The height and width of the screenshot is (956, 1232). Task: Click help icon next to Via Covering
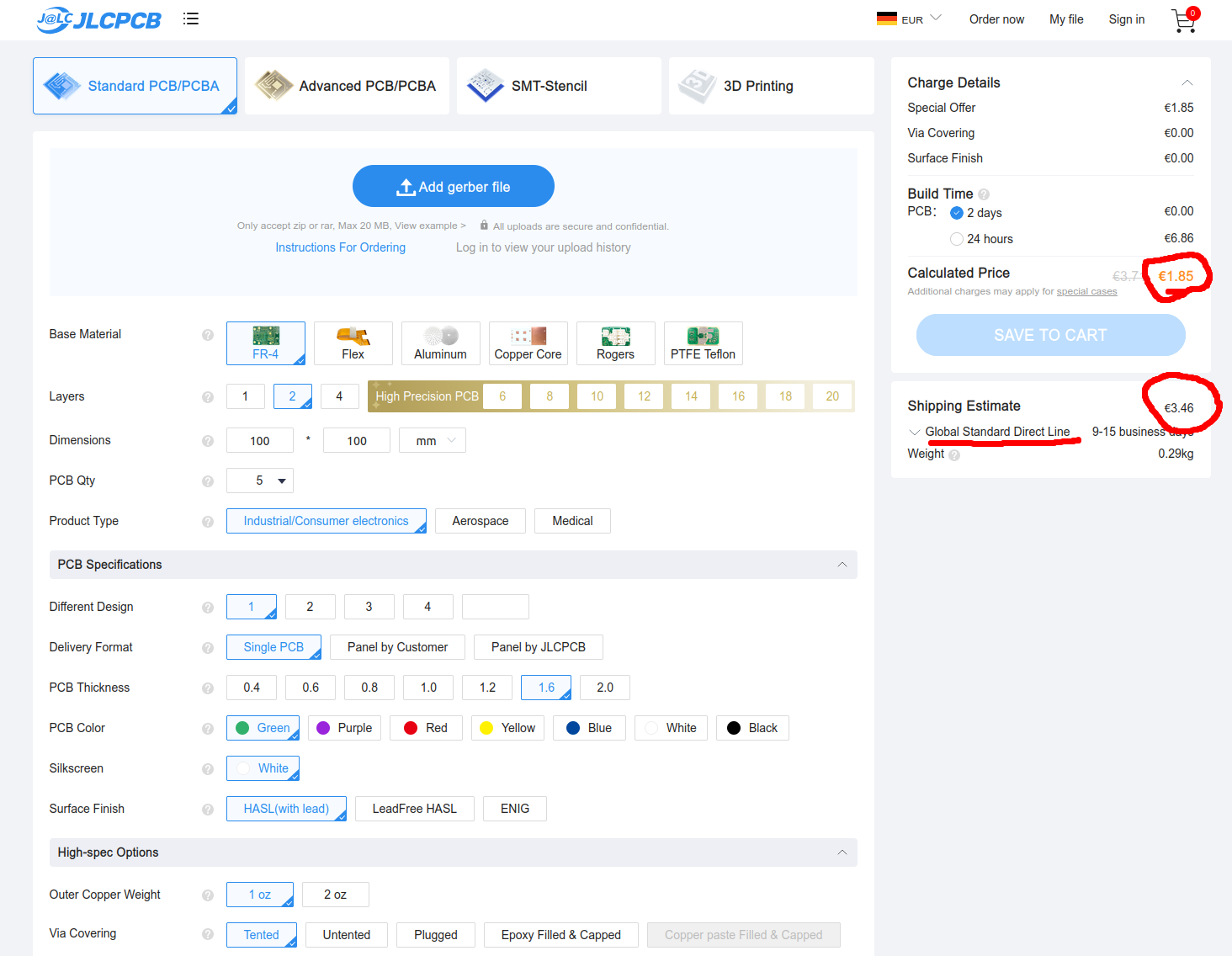pyautogui.click(x=208, y=934)
